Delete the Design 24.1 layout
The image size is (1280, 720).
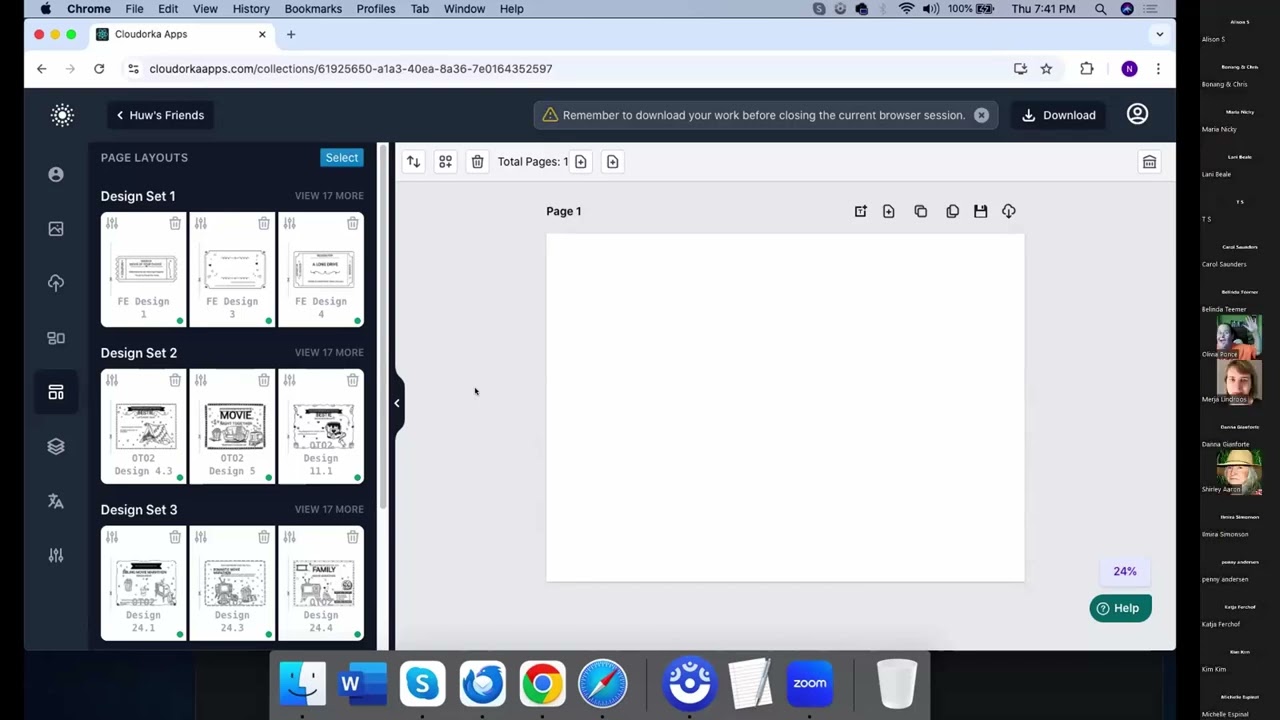(x=175, y=537)
